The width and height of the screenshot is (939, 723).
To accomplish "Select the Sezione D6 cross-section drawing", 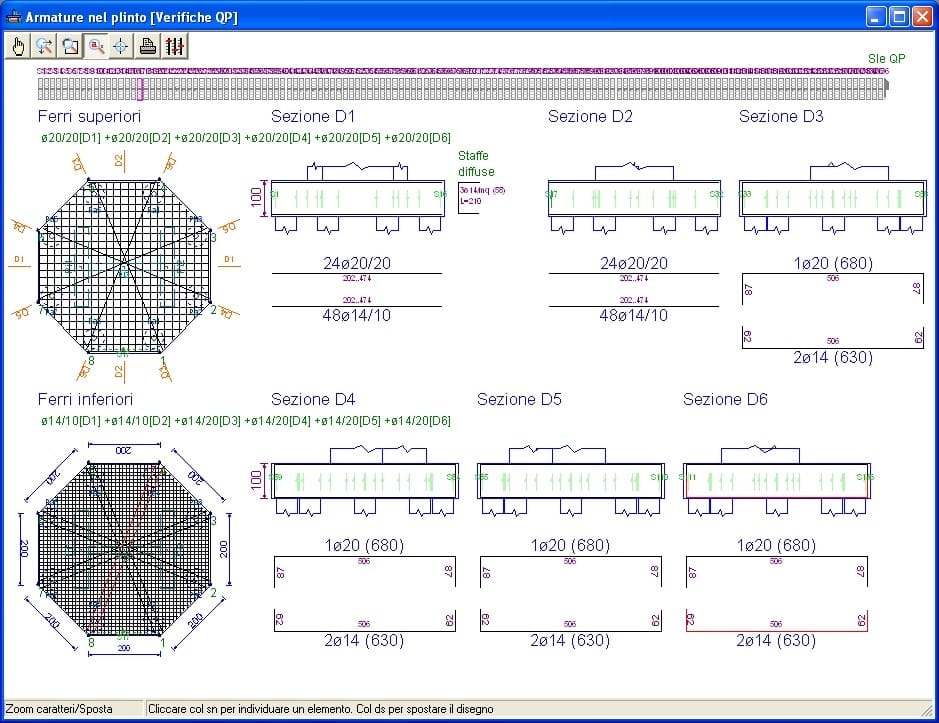I will [776, 482].
